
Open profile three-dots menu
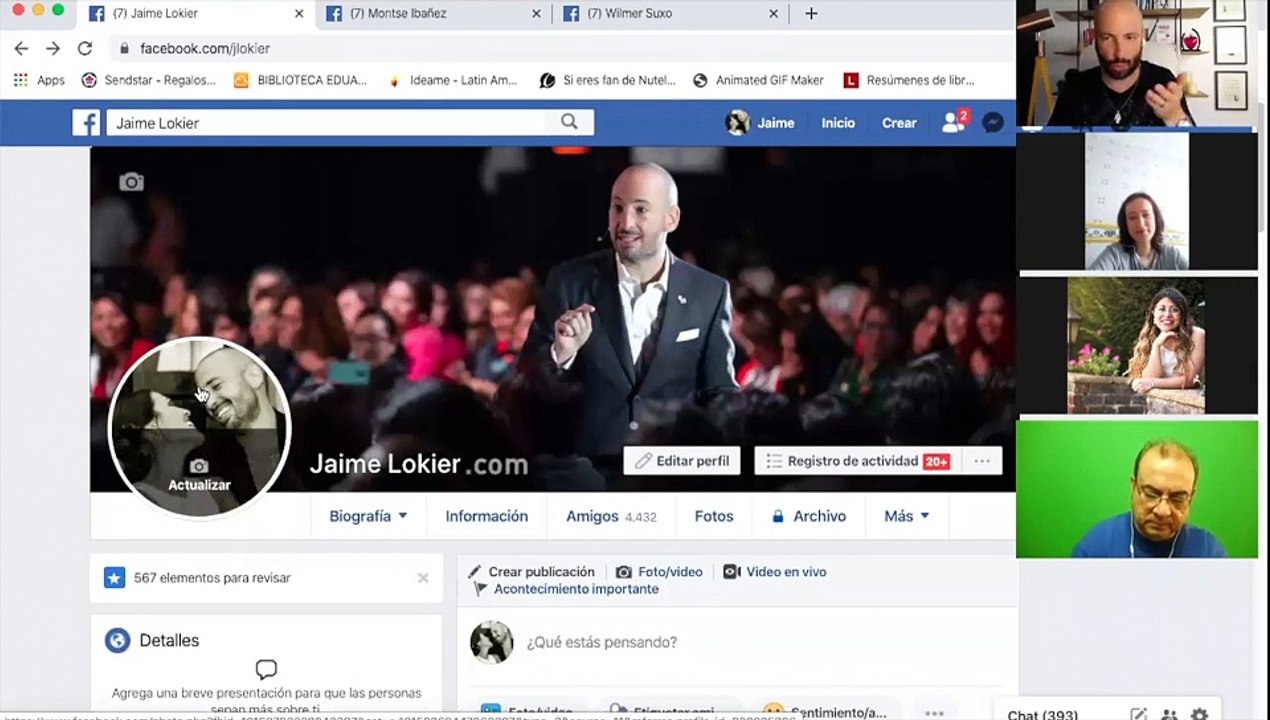point(982,461)
